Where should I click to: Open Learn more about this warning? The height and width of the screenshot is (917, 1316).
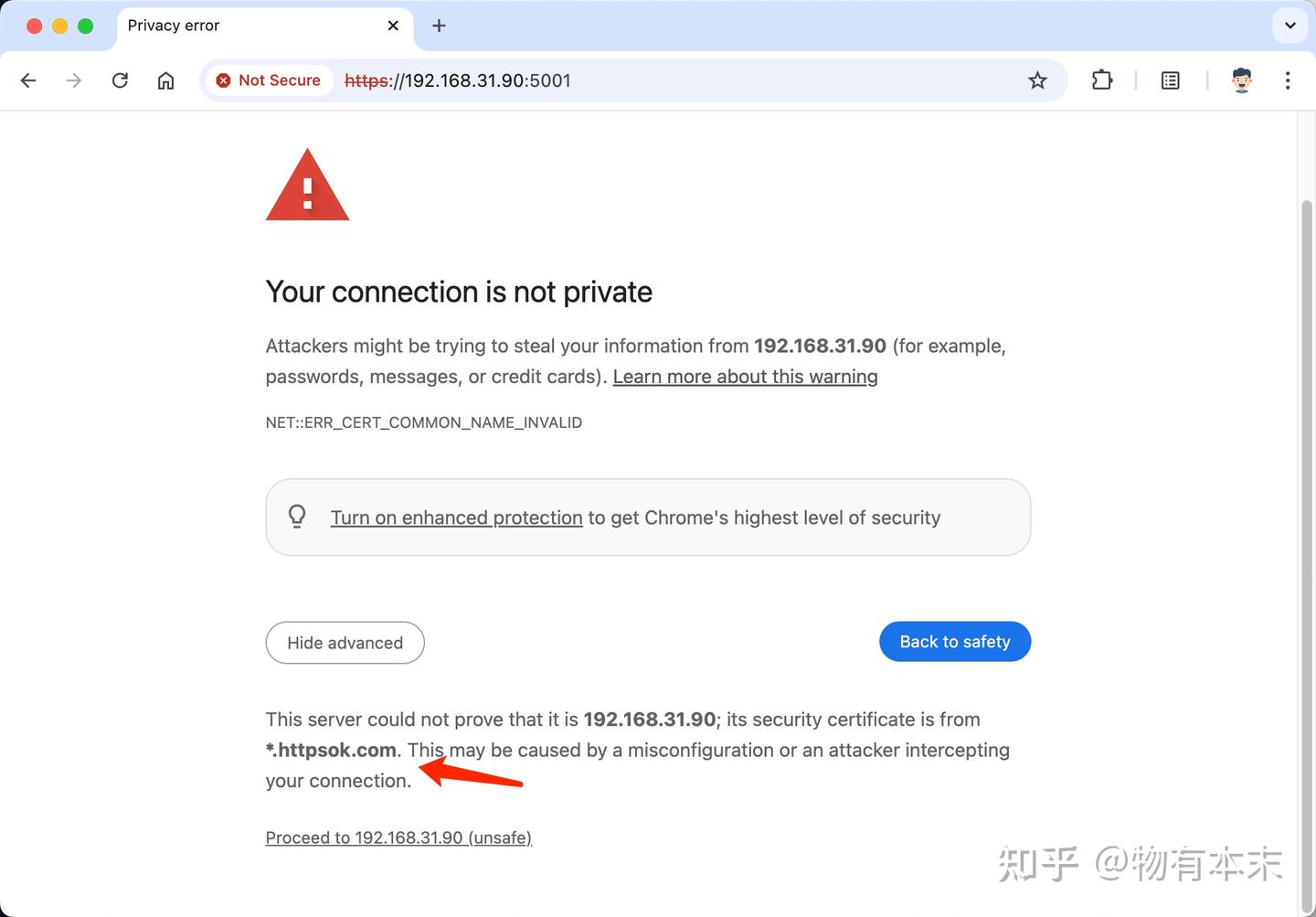point(745,376)
